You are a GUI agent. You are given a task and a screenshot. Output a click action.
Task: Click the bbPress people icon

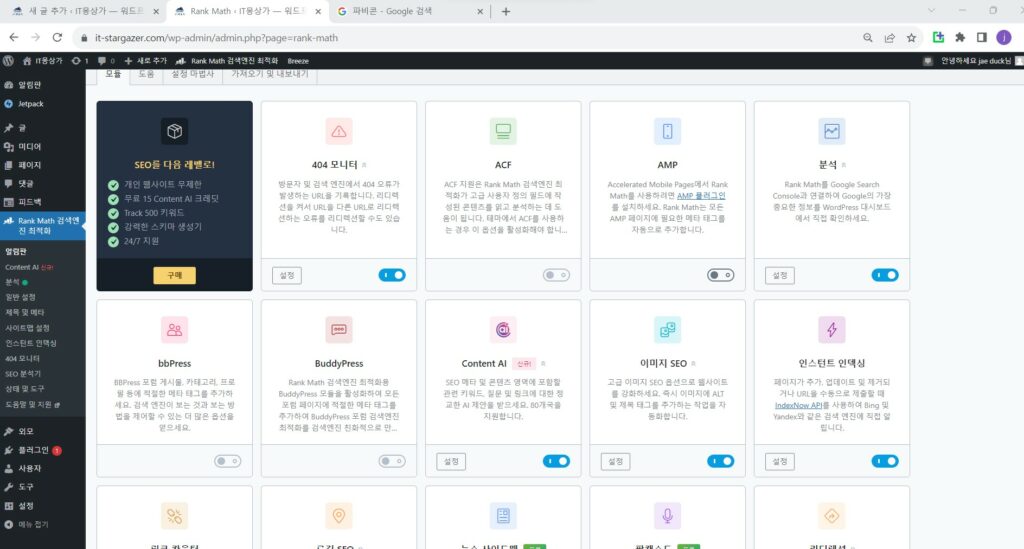[174, 330]
